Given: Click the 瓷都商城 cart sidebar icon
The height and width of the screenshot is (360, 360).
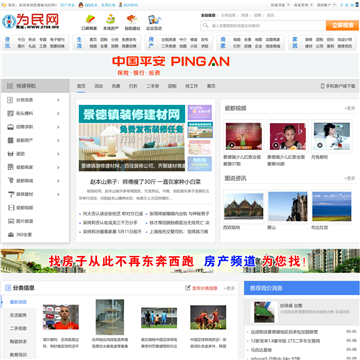Looking at the screenshot, I should click(10, 181).
